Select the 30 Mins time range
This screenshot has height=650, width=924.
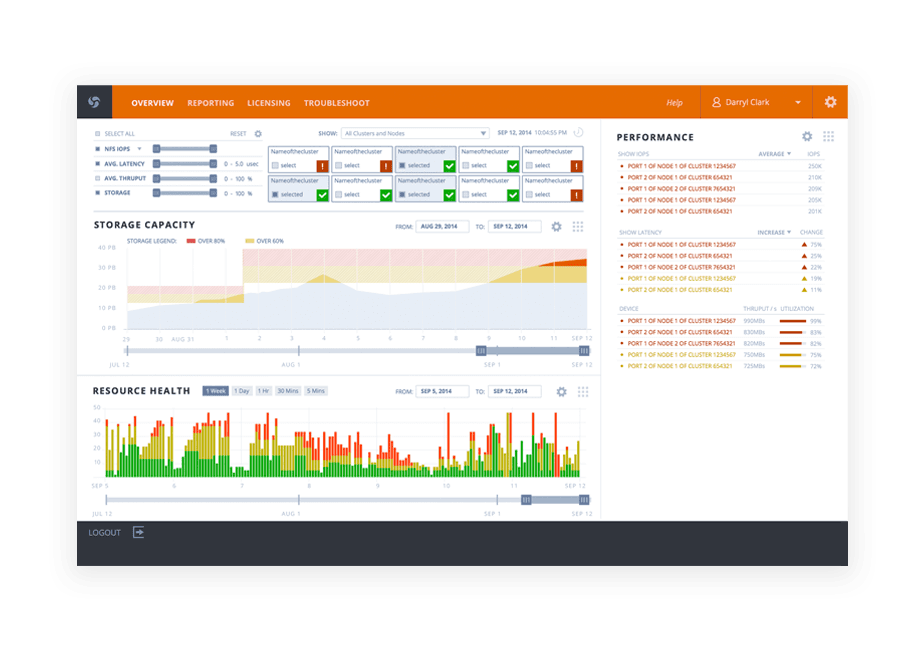(288, 391)
